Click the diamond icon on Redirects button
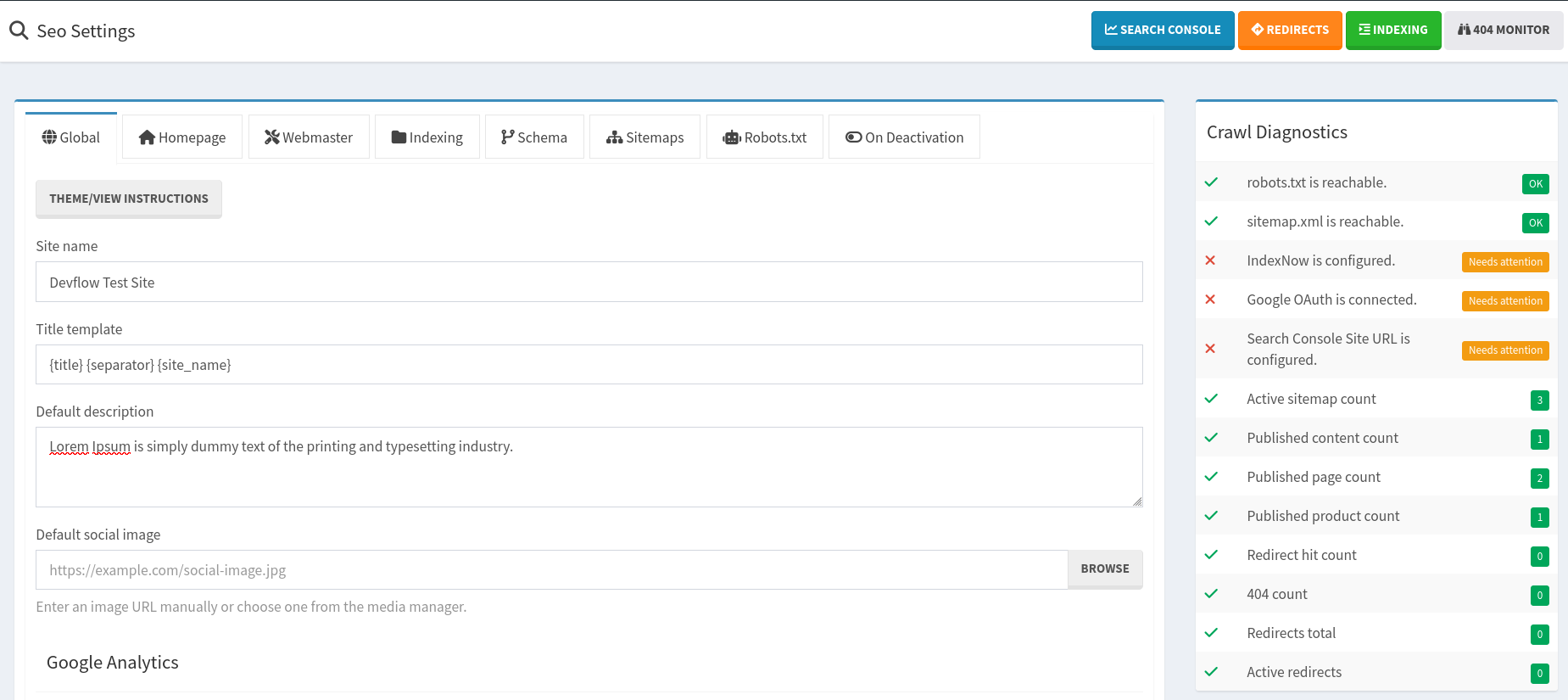Viewport: 1568px width, 700px height. pos(1258,30)
